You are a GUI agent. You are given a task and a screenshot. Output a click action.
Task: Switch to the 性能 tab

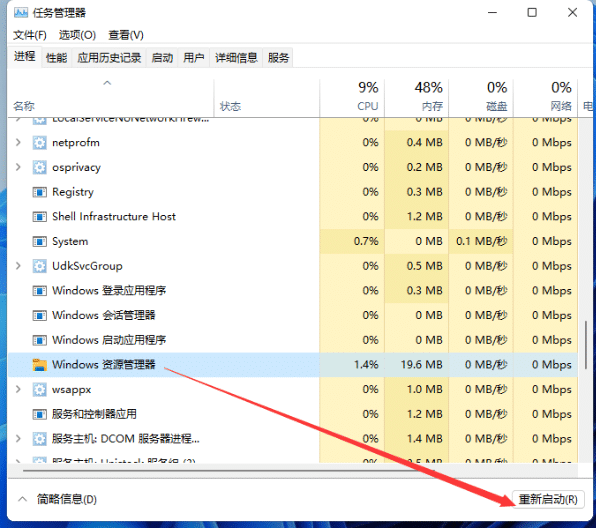(x=56, y=58)
